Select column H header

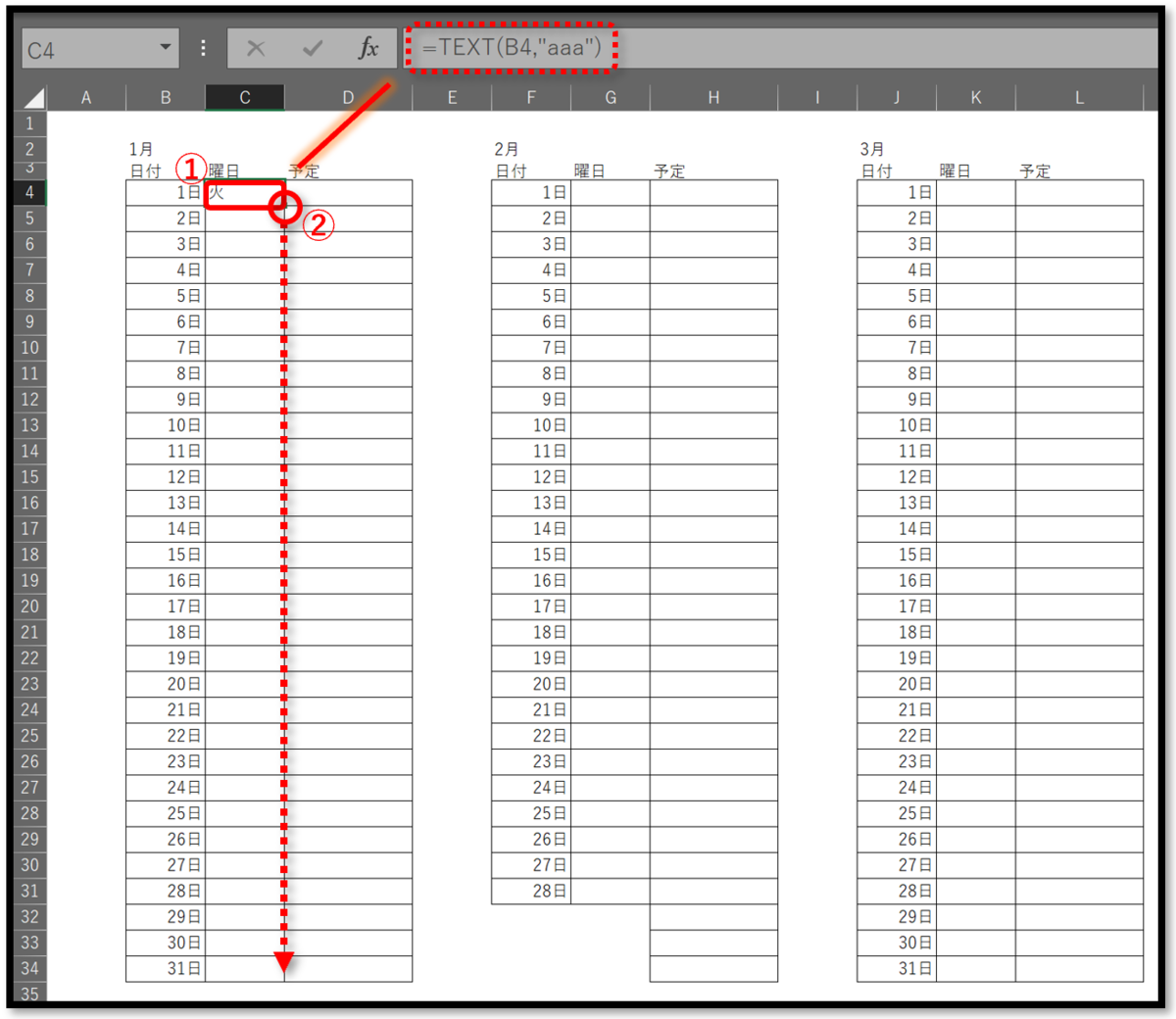[713, 97]
